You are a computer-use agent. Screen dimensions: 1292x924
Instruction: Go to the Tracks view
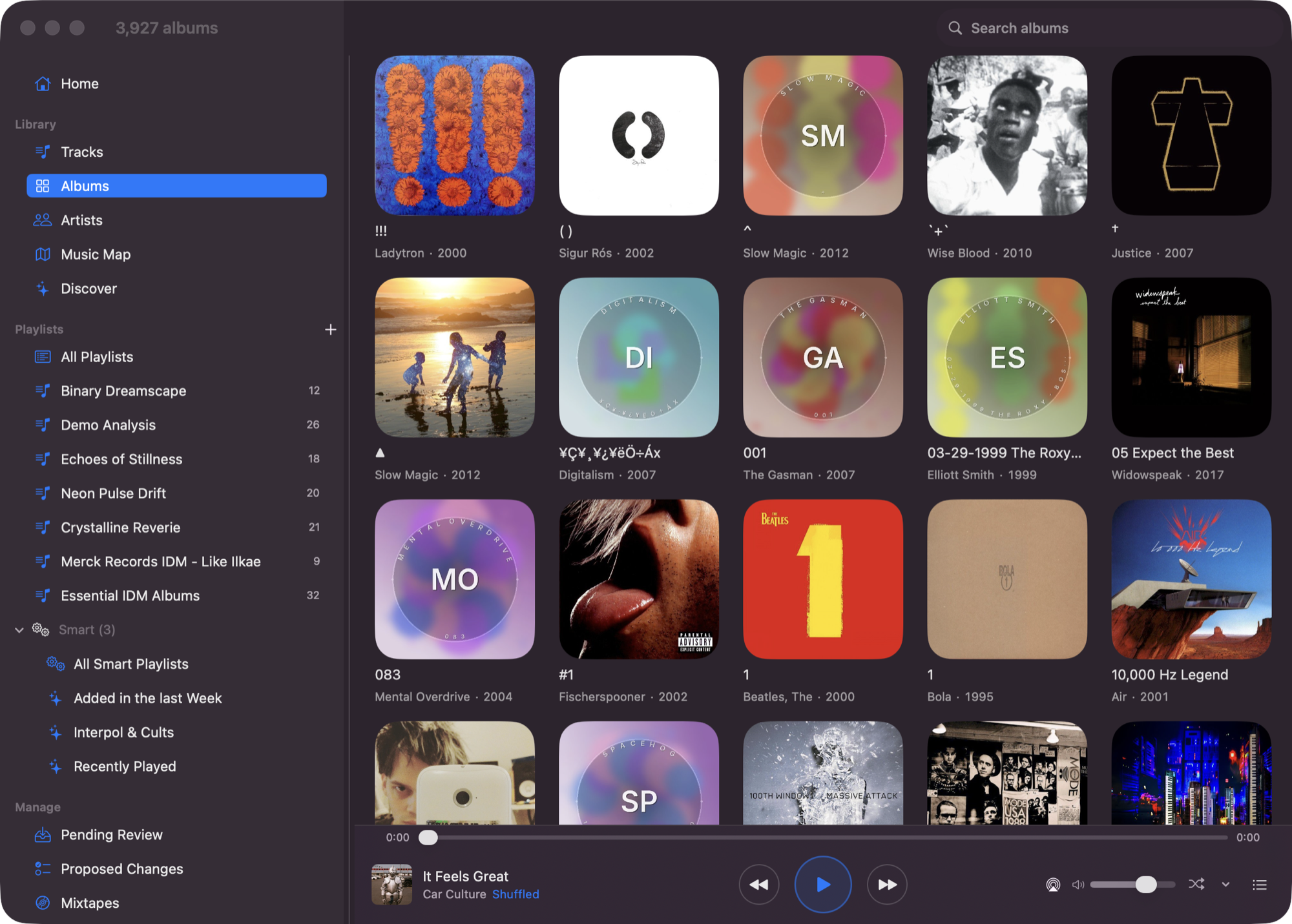pyautogui.click(x=176, y=152)
